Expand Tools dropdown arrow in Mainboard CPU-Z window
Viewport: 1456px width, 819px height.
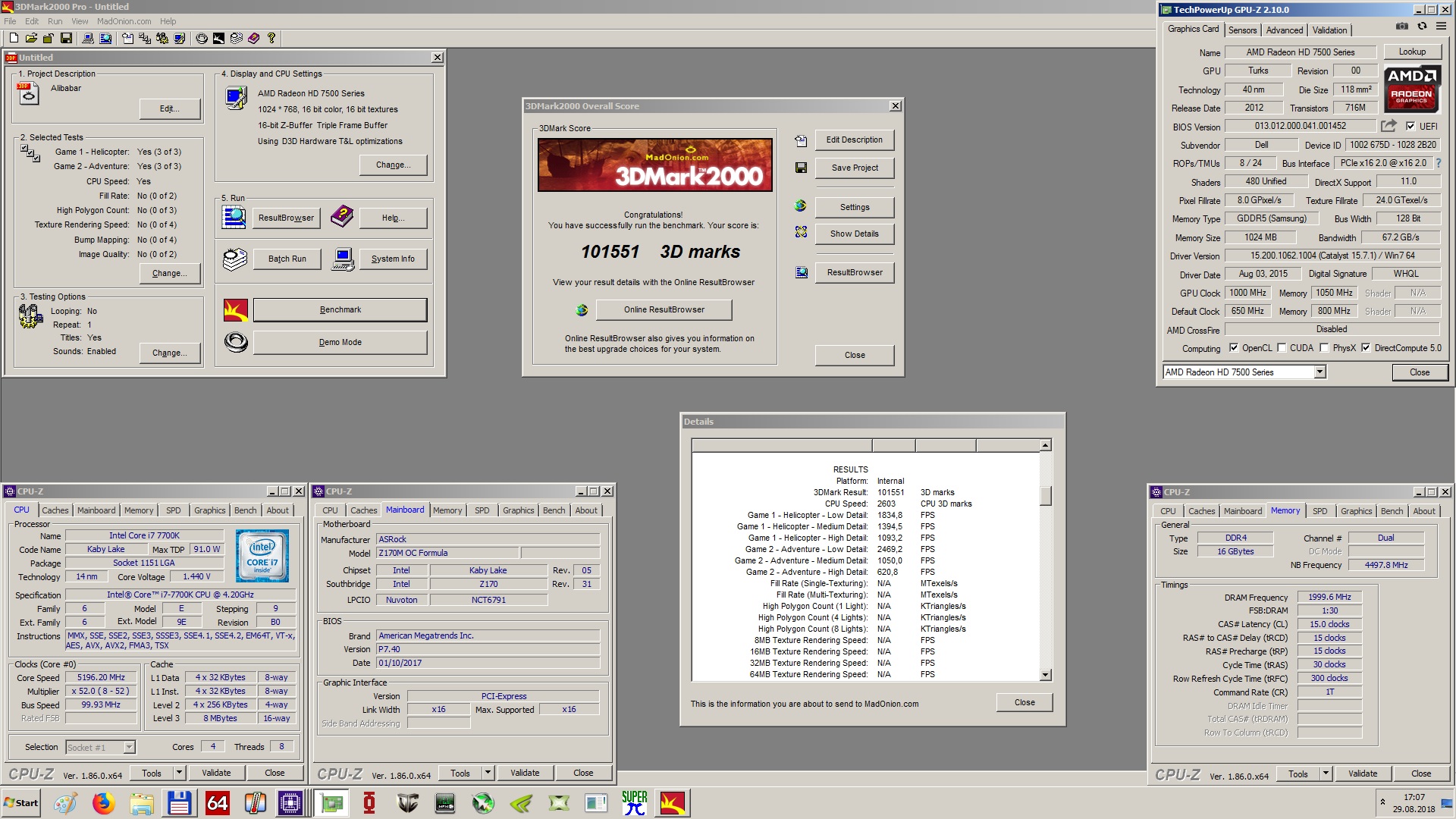(x=488, y=773)
